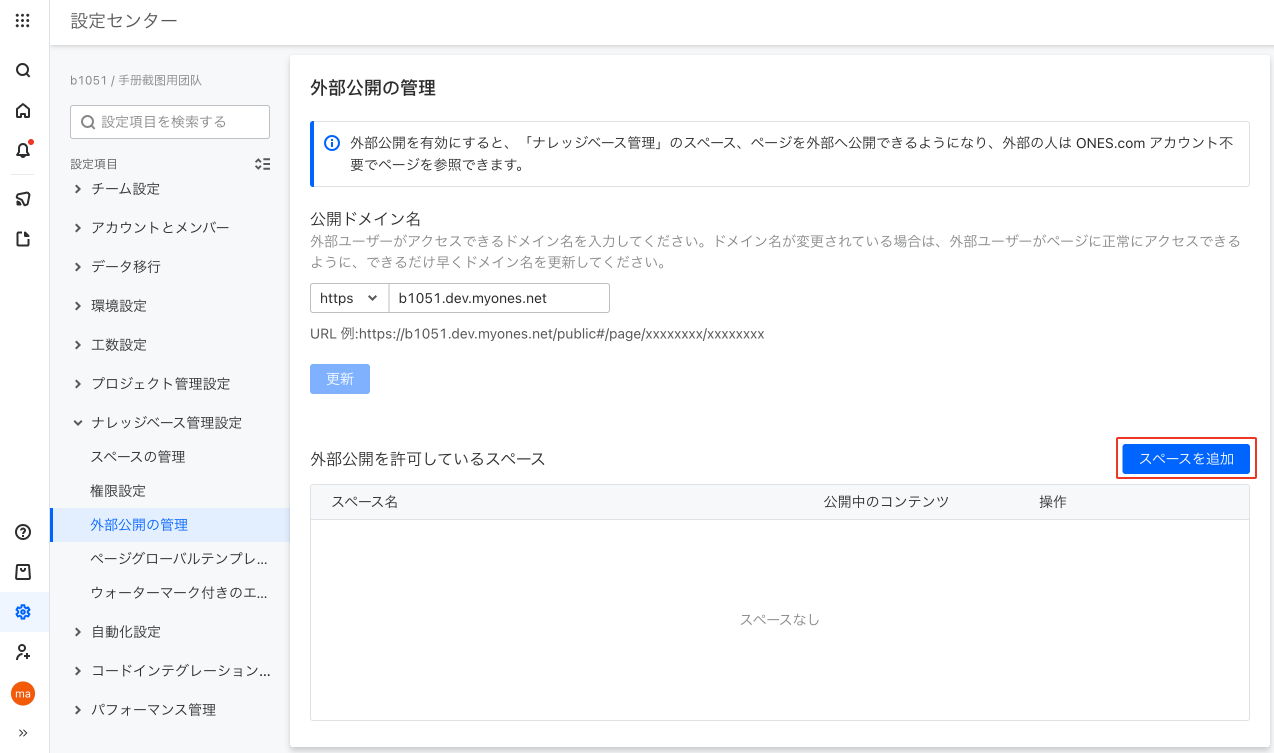Viewport: 1274px width, 753px height.
Task: Click the search magnifier icon in sidebar
Action: click(23, 71)
